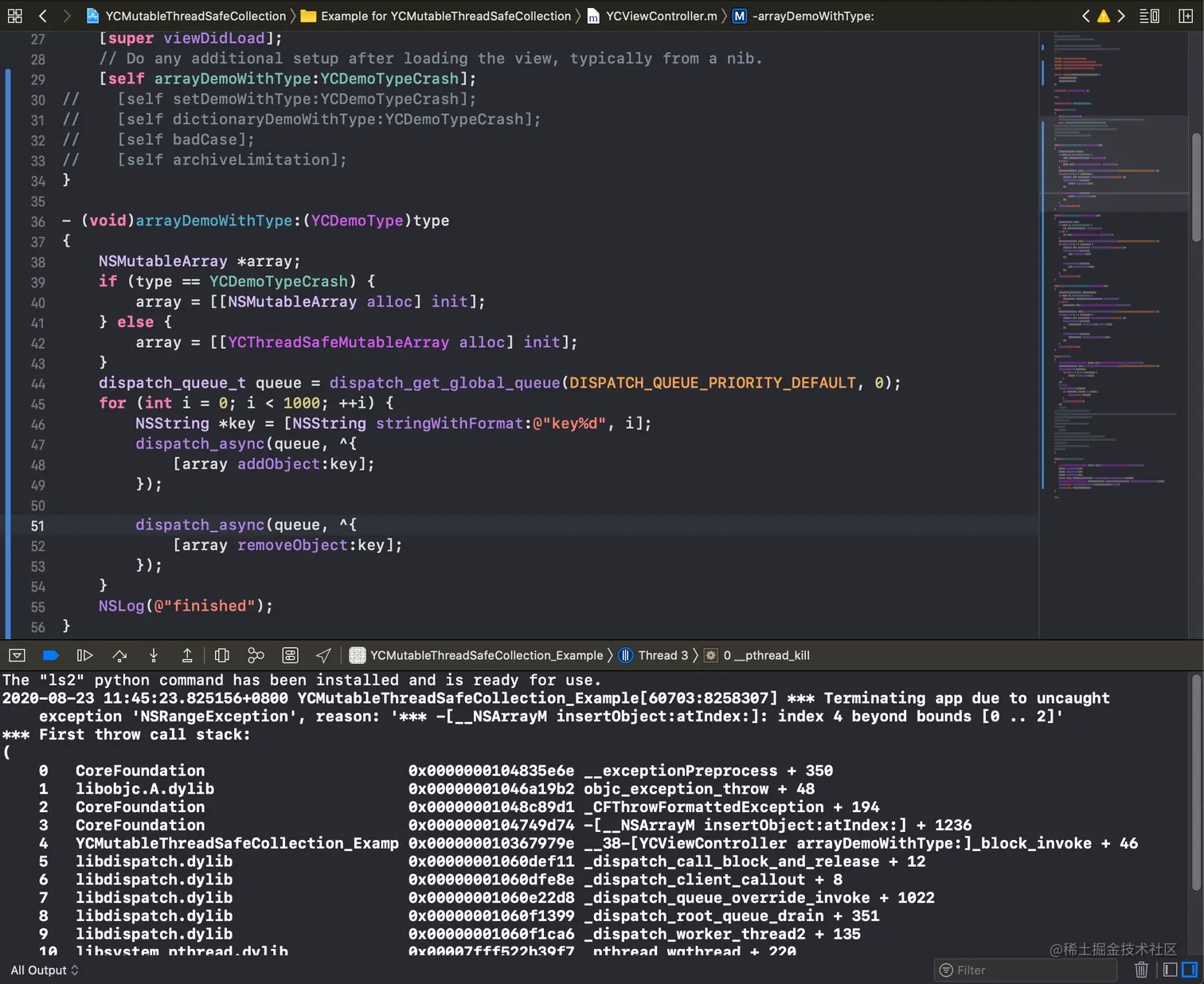Open the related items grid menu
The height and width of the screenshot is (984, 1204).
14,16
